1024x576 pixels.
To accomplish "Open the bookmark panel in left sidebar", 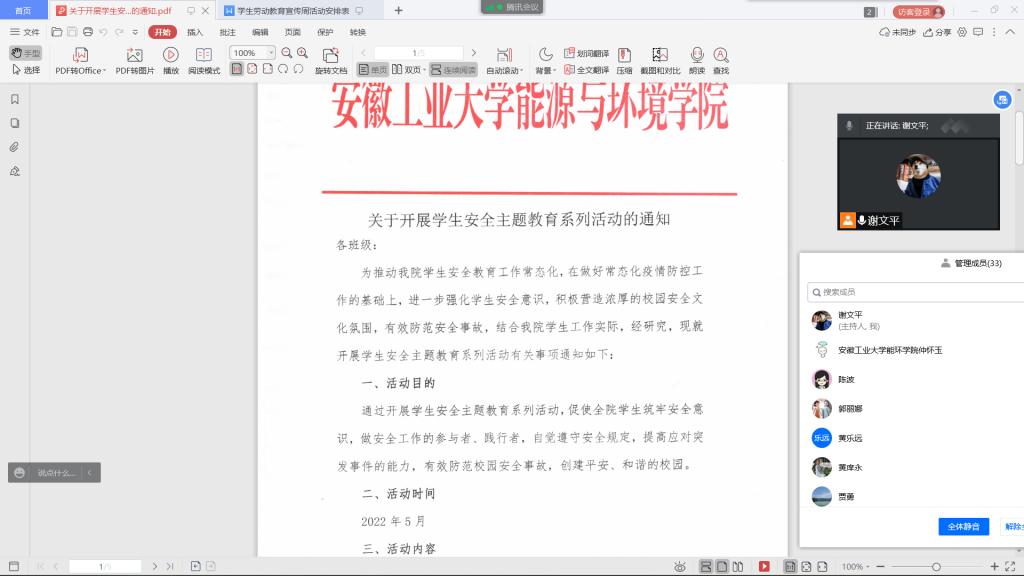I will click(15, 99).
